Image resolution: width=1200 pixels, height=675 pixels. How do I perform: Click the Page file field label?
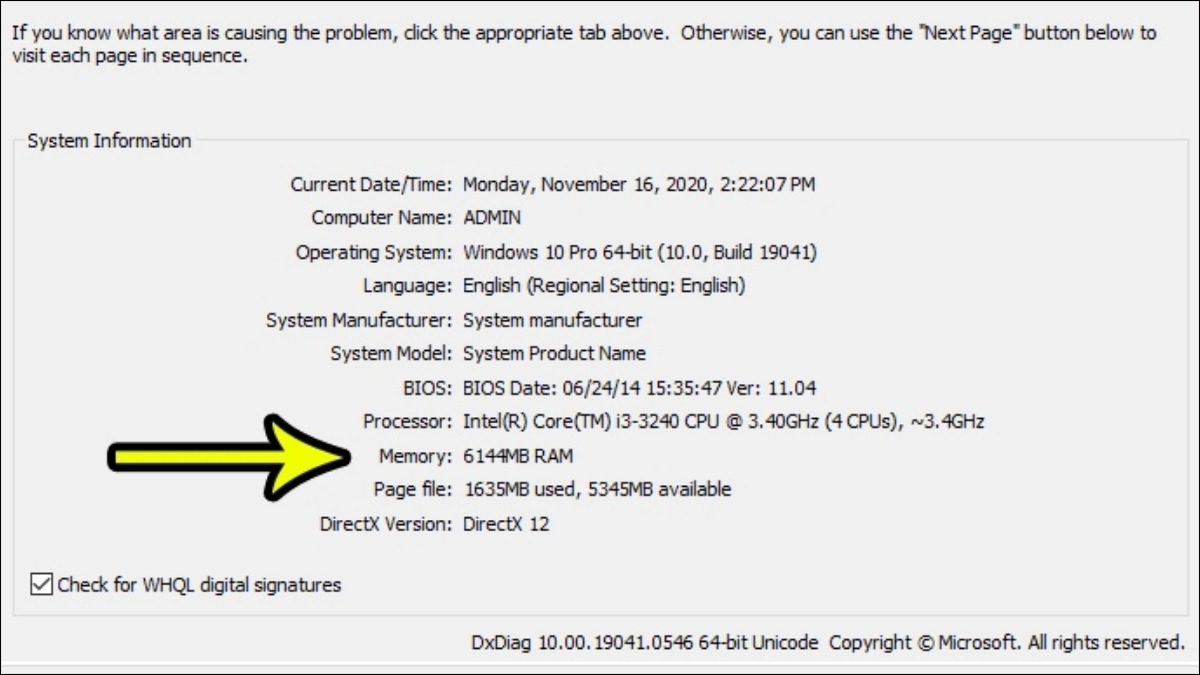[x=413, y=490]
